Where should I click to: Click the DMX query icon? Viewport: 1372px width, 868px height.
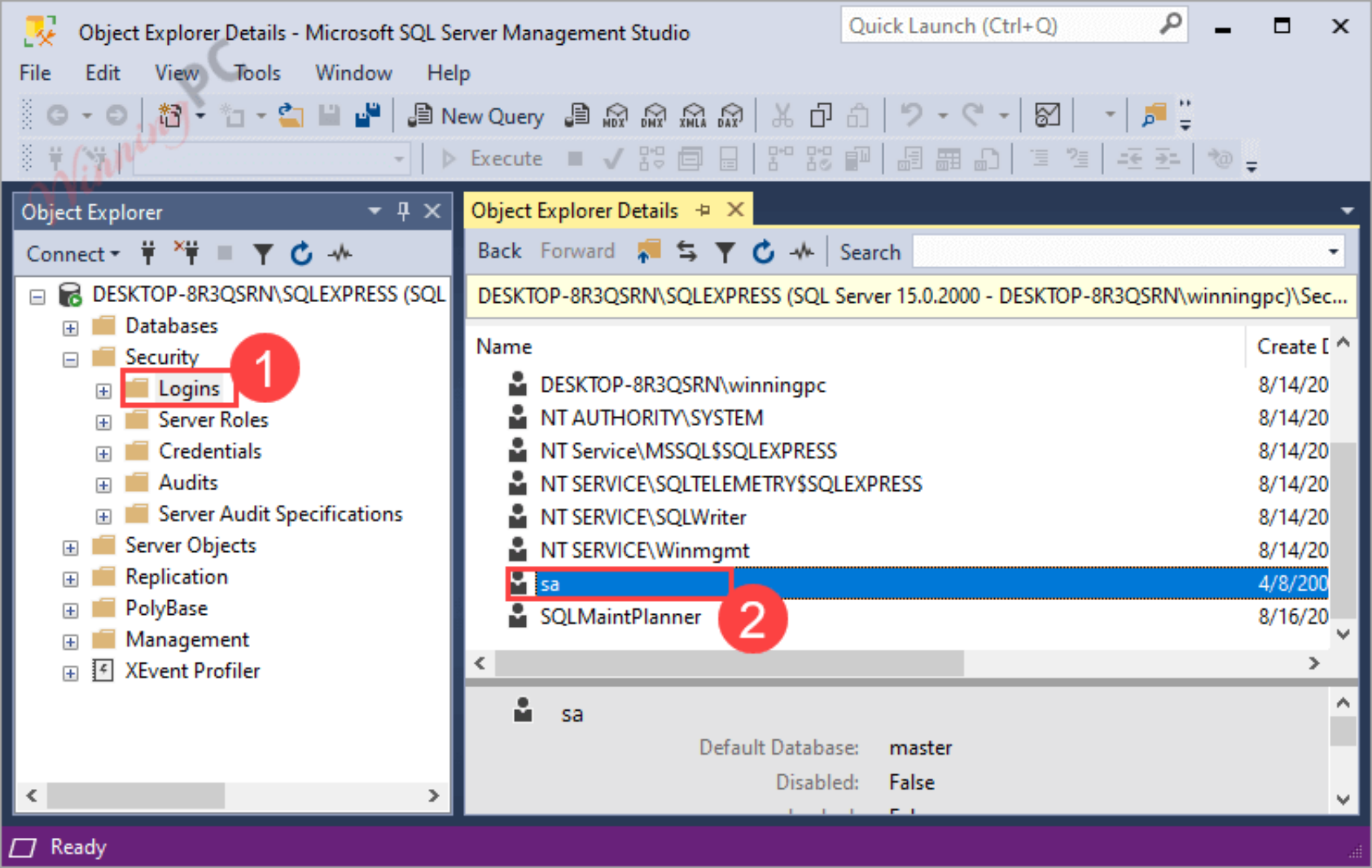point(653,116)
